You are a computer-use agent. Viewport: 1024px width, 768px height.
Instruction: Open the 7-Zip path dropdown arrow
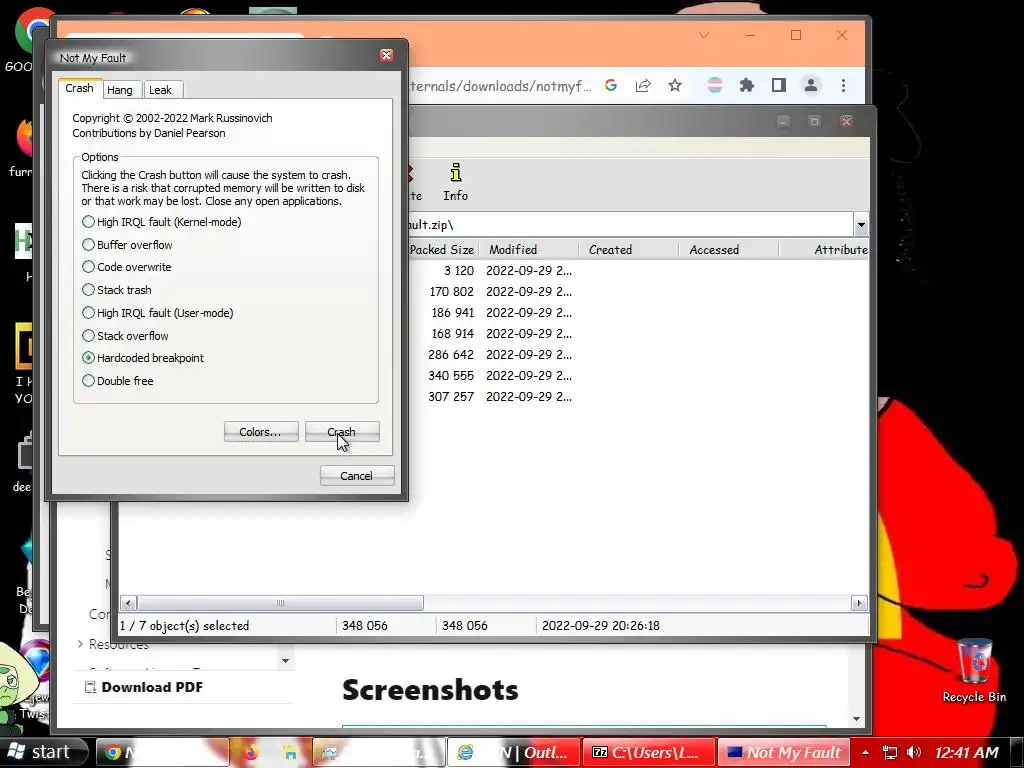(861, 225)
